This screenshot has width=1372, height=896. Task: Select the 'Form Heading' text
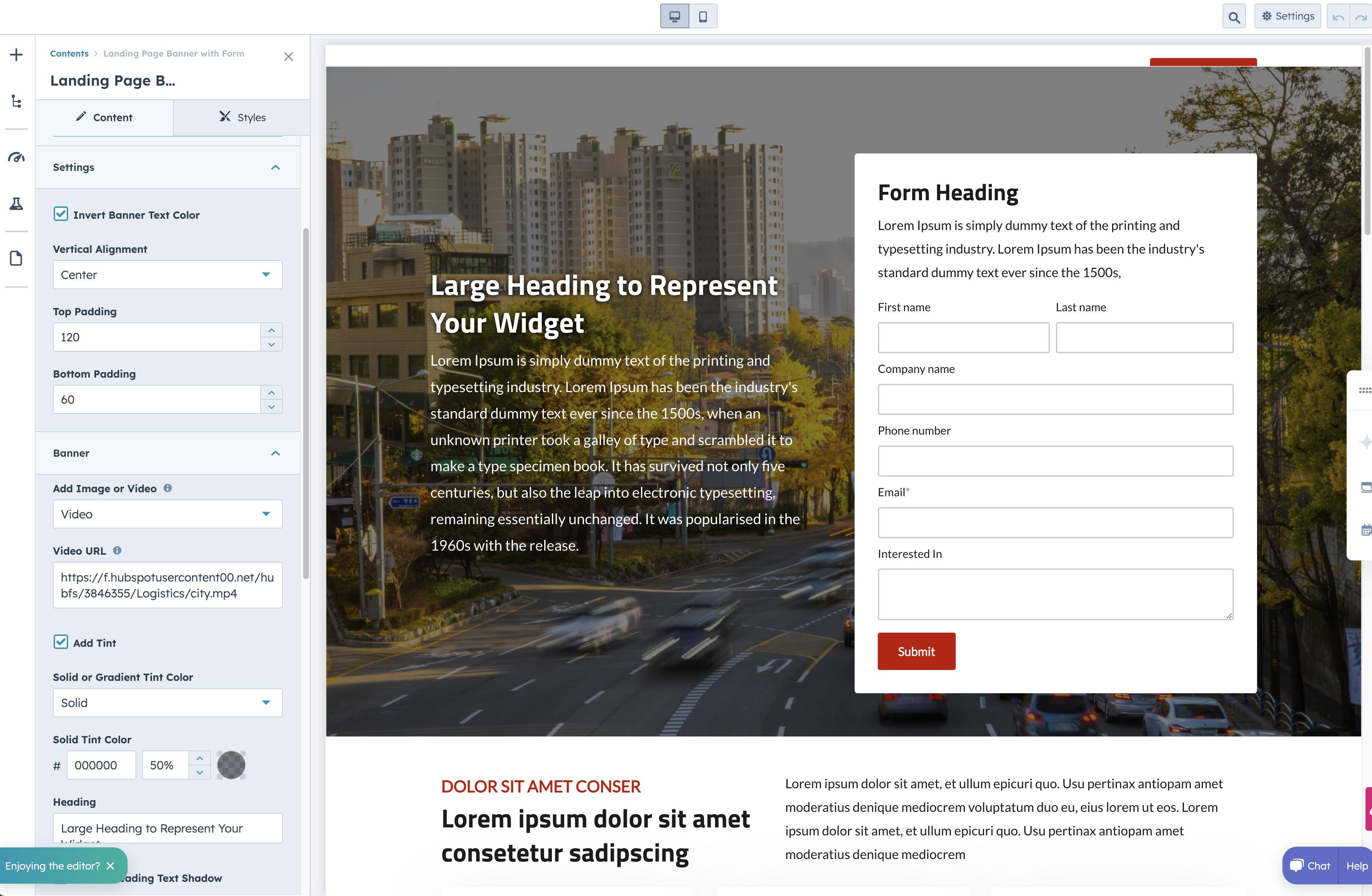tap(948, 193)
